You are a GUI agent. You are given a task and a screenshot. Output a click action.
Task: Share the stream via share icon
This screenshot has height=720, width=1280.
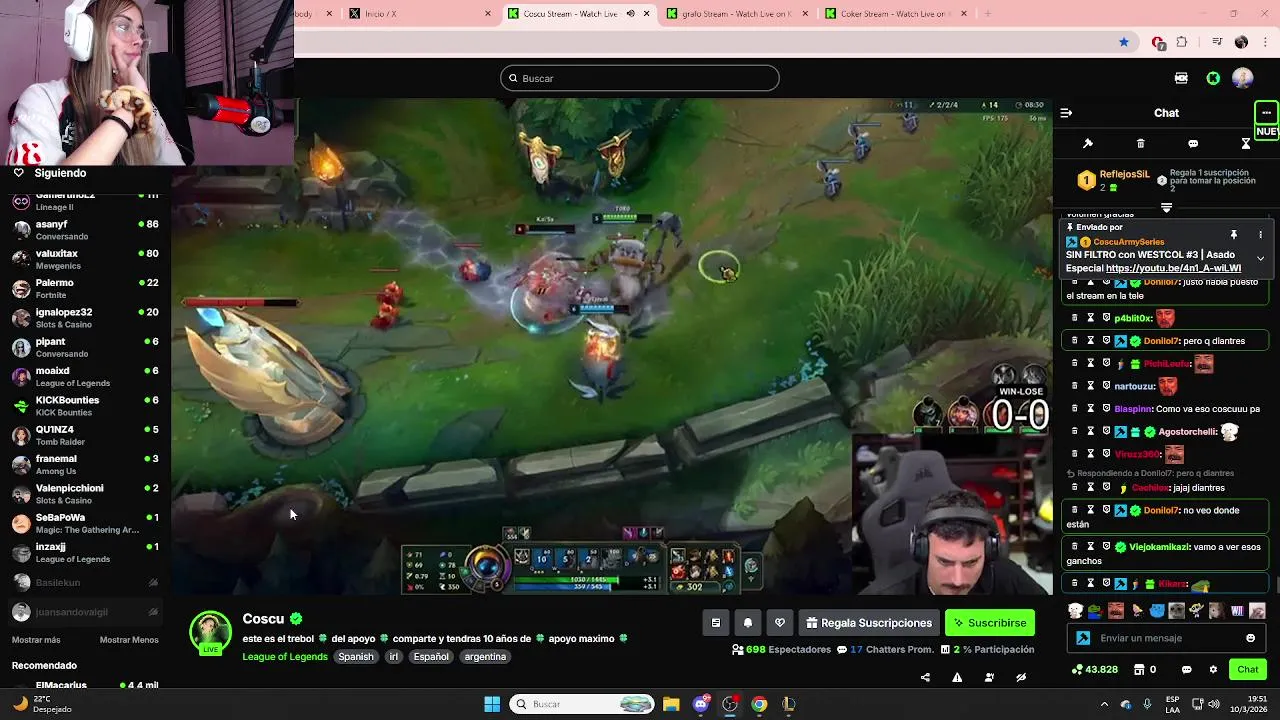tap(925, 677)
